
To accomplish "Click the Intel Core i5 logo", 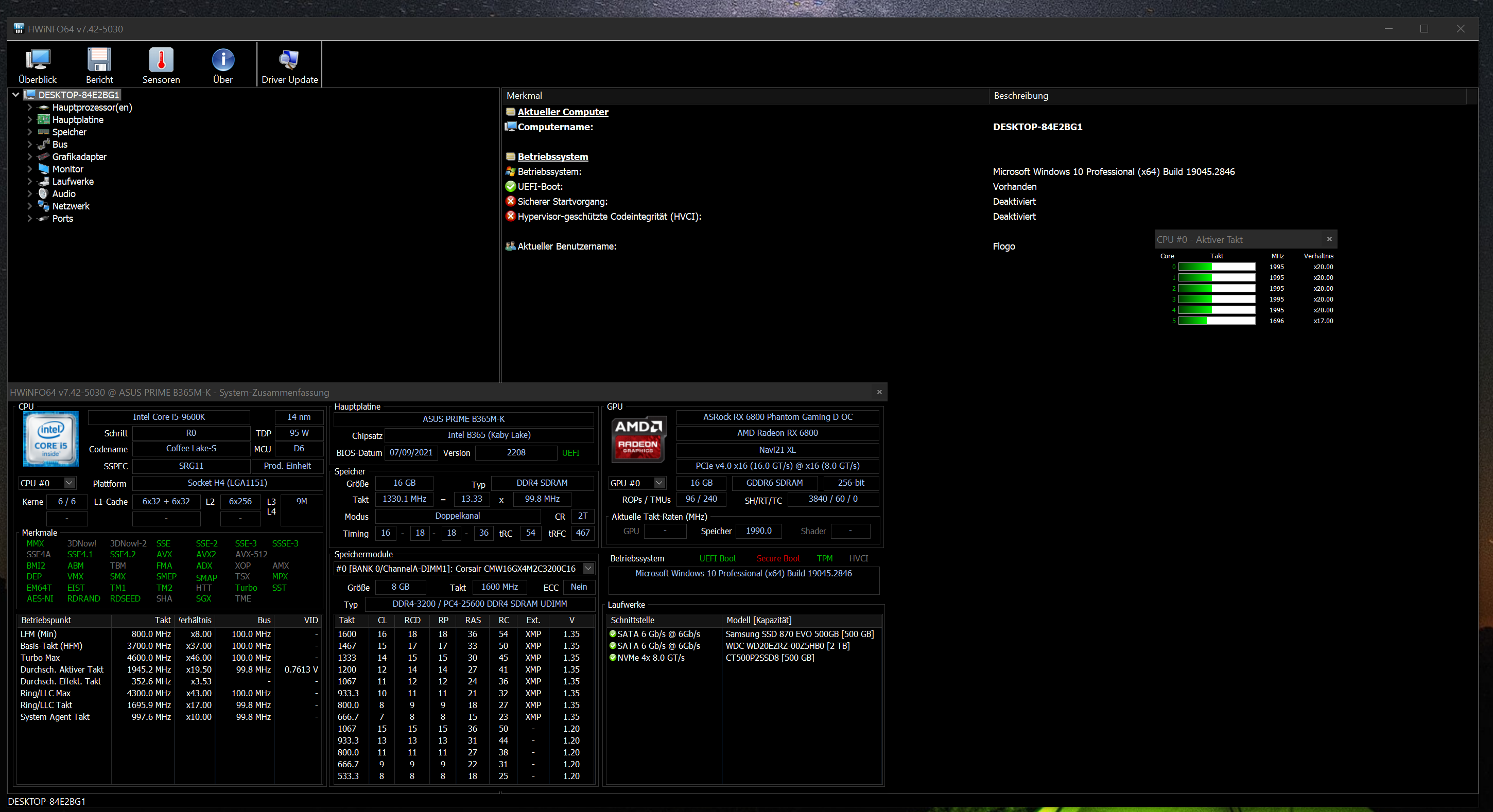I will (51, 438).
